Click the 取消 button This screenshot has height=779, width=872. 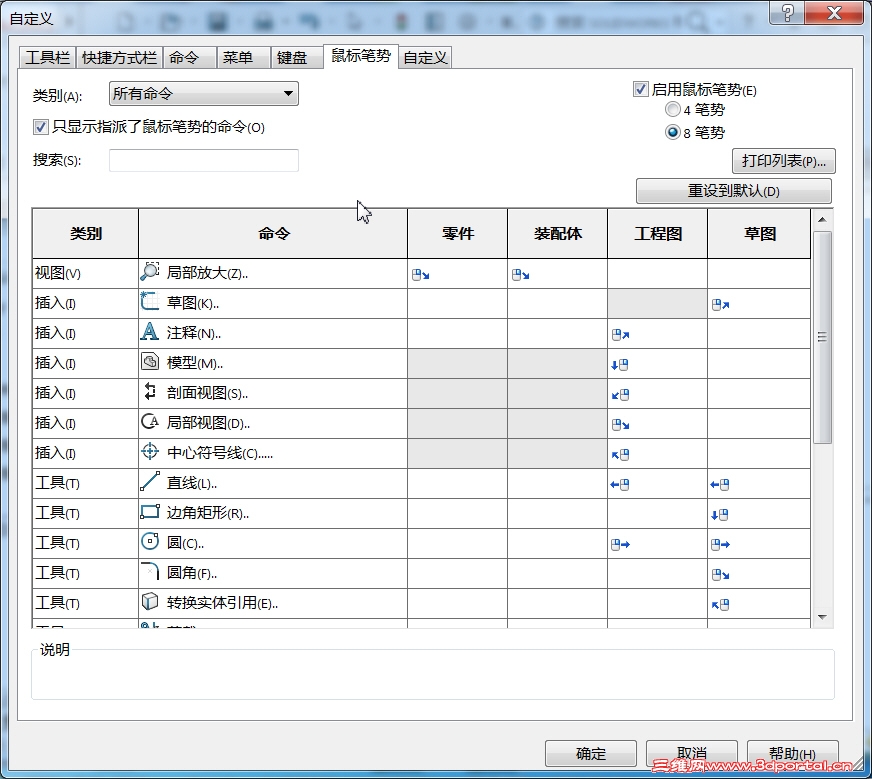click(x=691, y=753)
